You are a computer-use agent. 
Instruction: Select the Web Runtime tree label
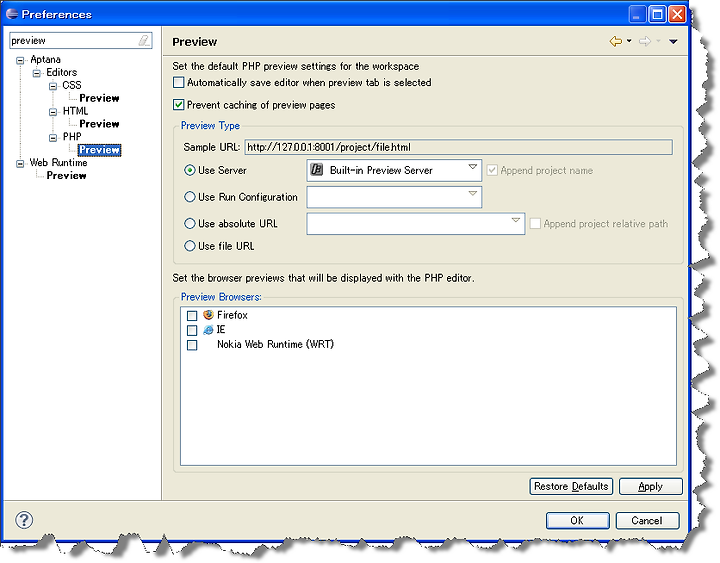pyautogui.click(x=58, y=163)
